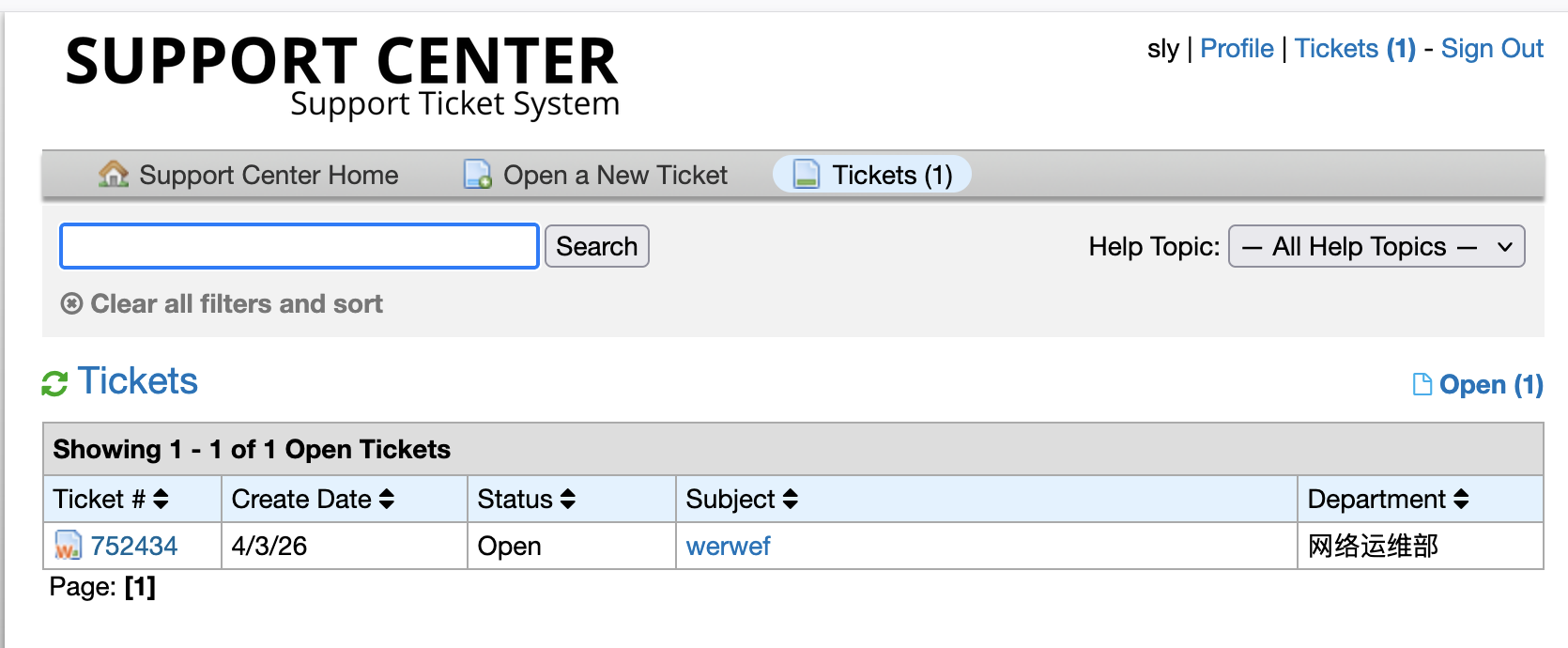Click the Open (1) page icon
This screenshot has height=648, width=1568.
pyautogui.click(x=1422, y=384)
